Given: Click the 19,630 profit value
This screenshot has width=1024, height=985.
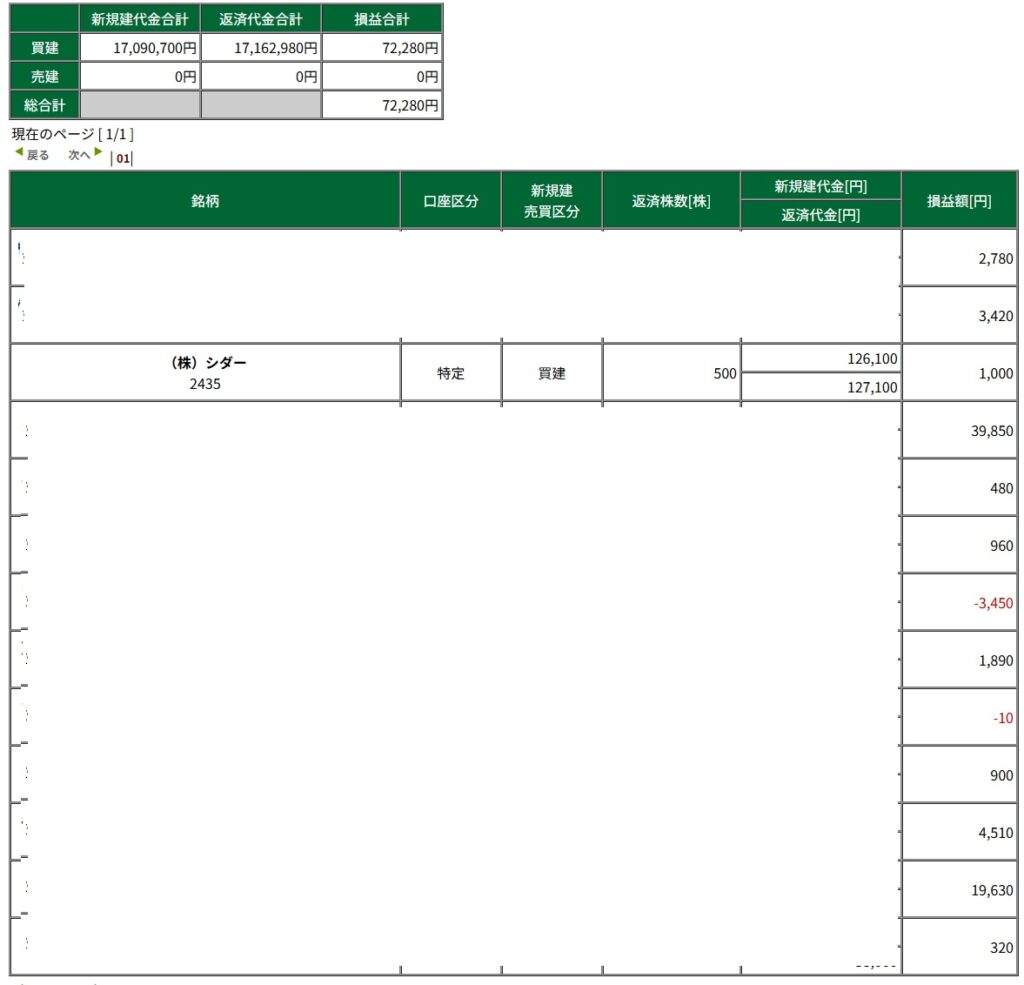Looking at the screenshot, I should pos(992,891).
